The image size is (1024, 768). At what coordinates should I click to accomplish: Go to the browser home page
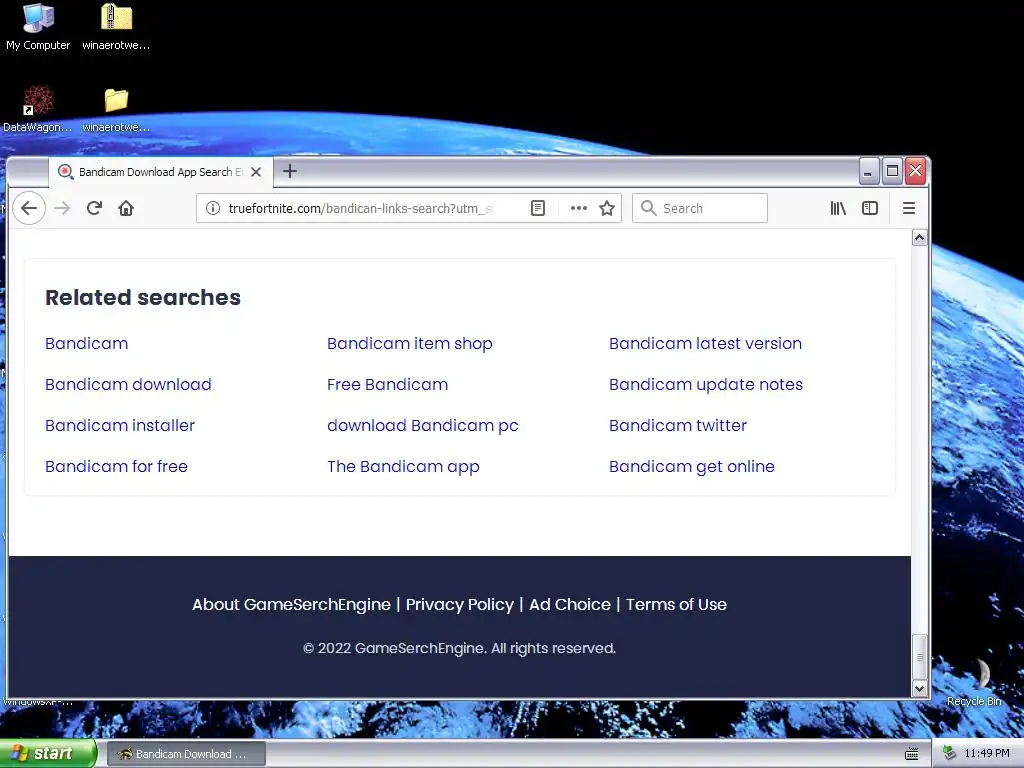pyautogui.click(x=126, y=208)
